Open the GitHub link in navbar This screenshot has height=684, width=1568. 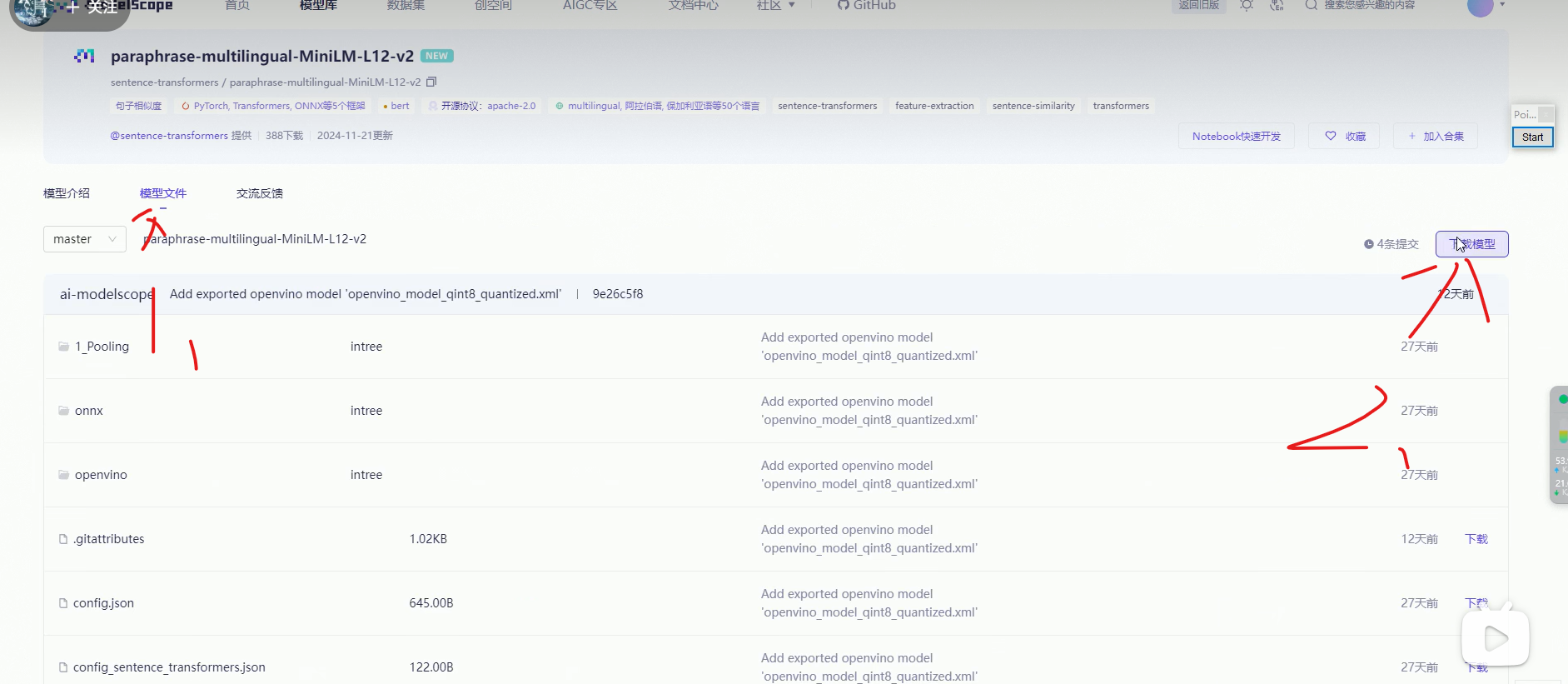click(x=867, y=6)
